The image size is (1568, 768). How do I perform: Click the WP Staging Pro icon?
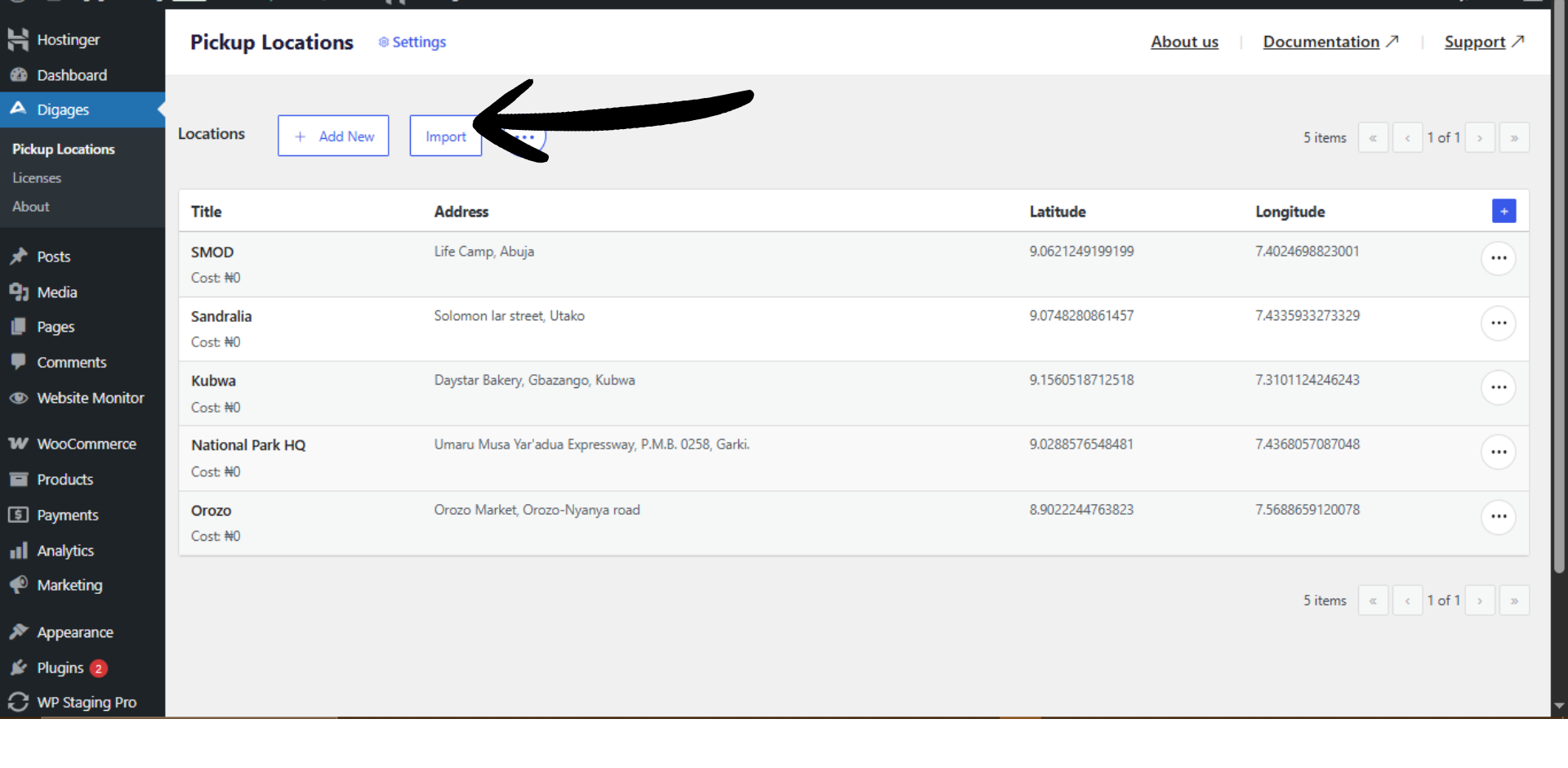pyautogui.click(x=18, y=703)
